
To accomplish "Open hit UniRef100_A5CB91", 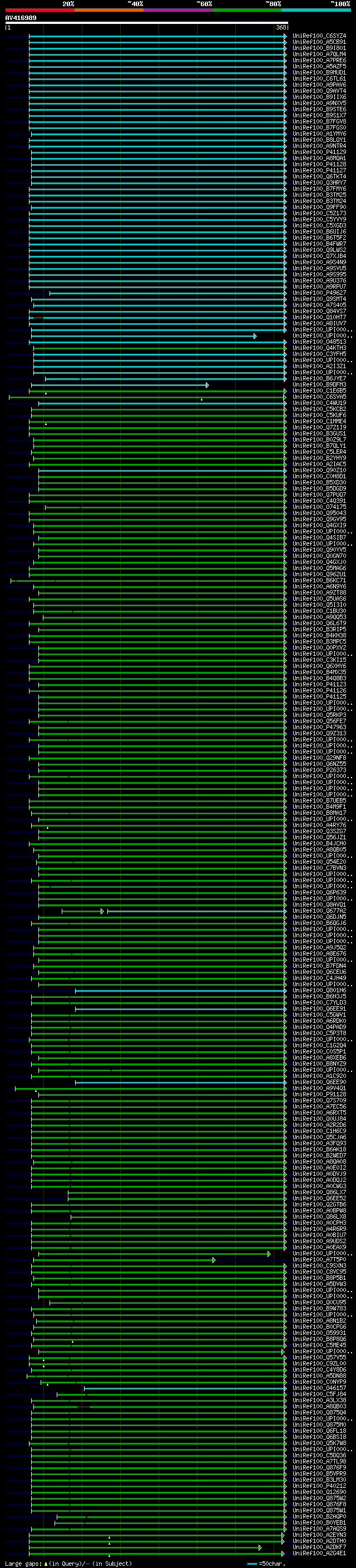I will click(x=319, y=42).
